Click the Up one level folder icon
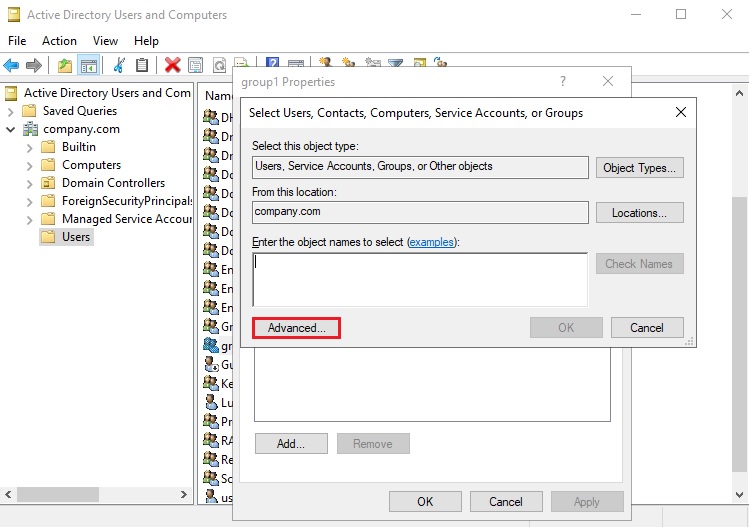 pyautogui.click(x=65, y=65)
